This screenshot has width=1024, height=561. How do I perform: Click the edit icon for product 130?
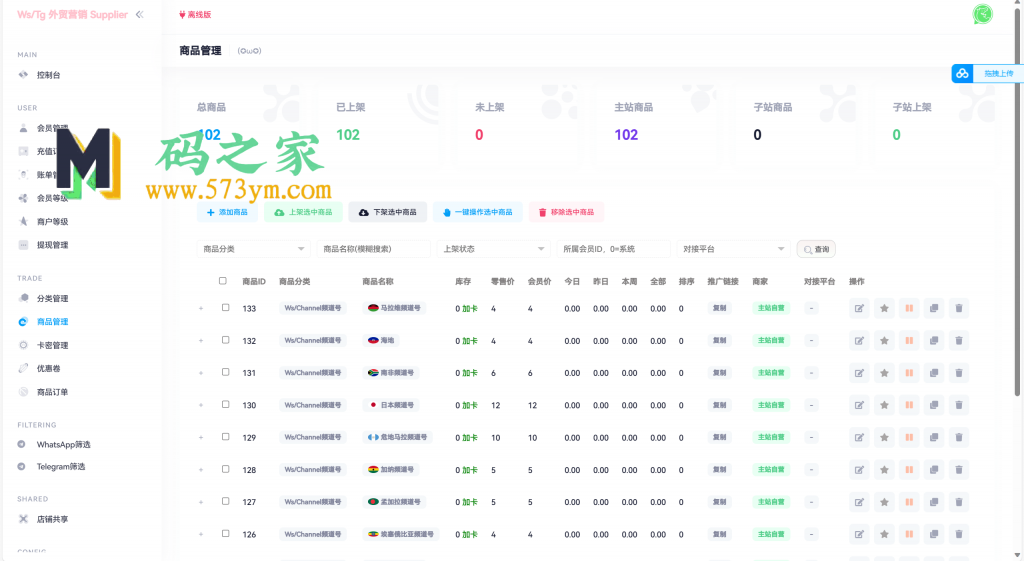[859, 405]
